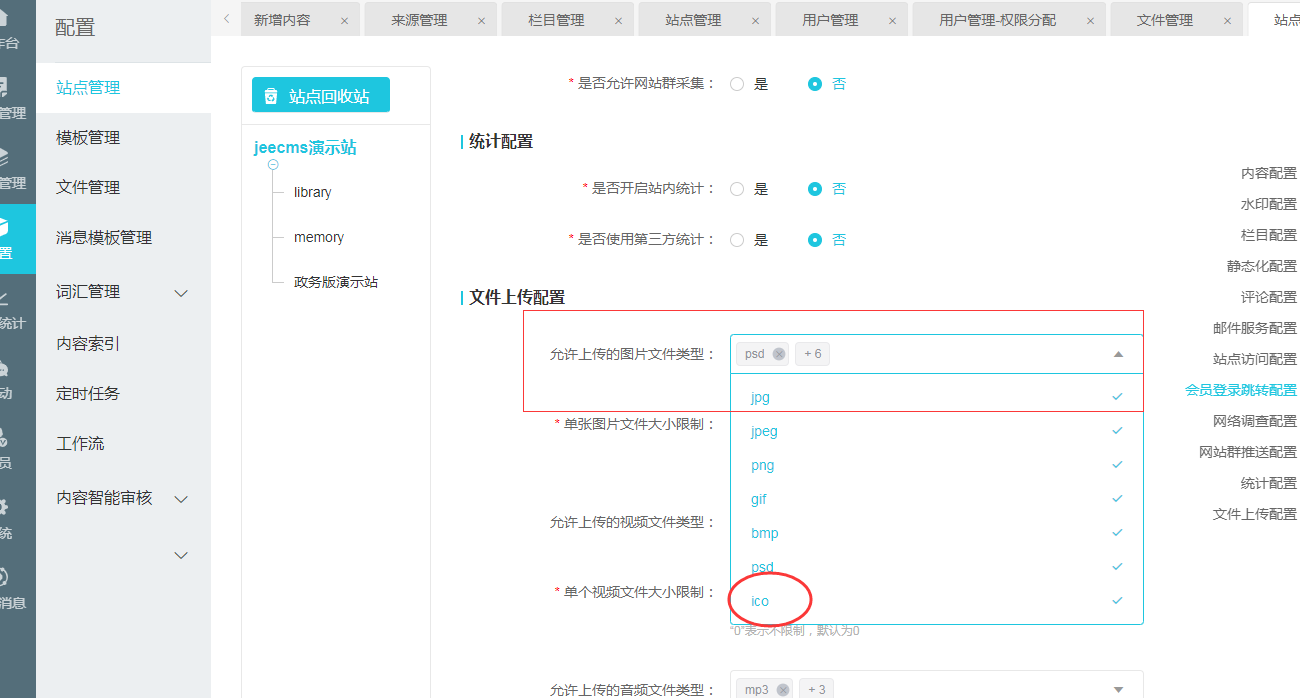Remove the psd tag with its x icon
Screen dimensions: 1300x698
point(779,354)
